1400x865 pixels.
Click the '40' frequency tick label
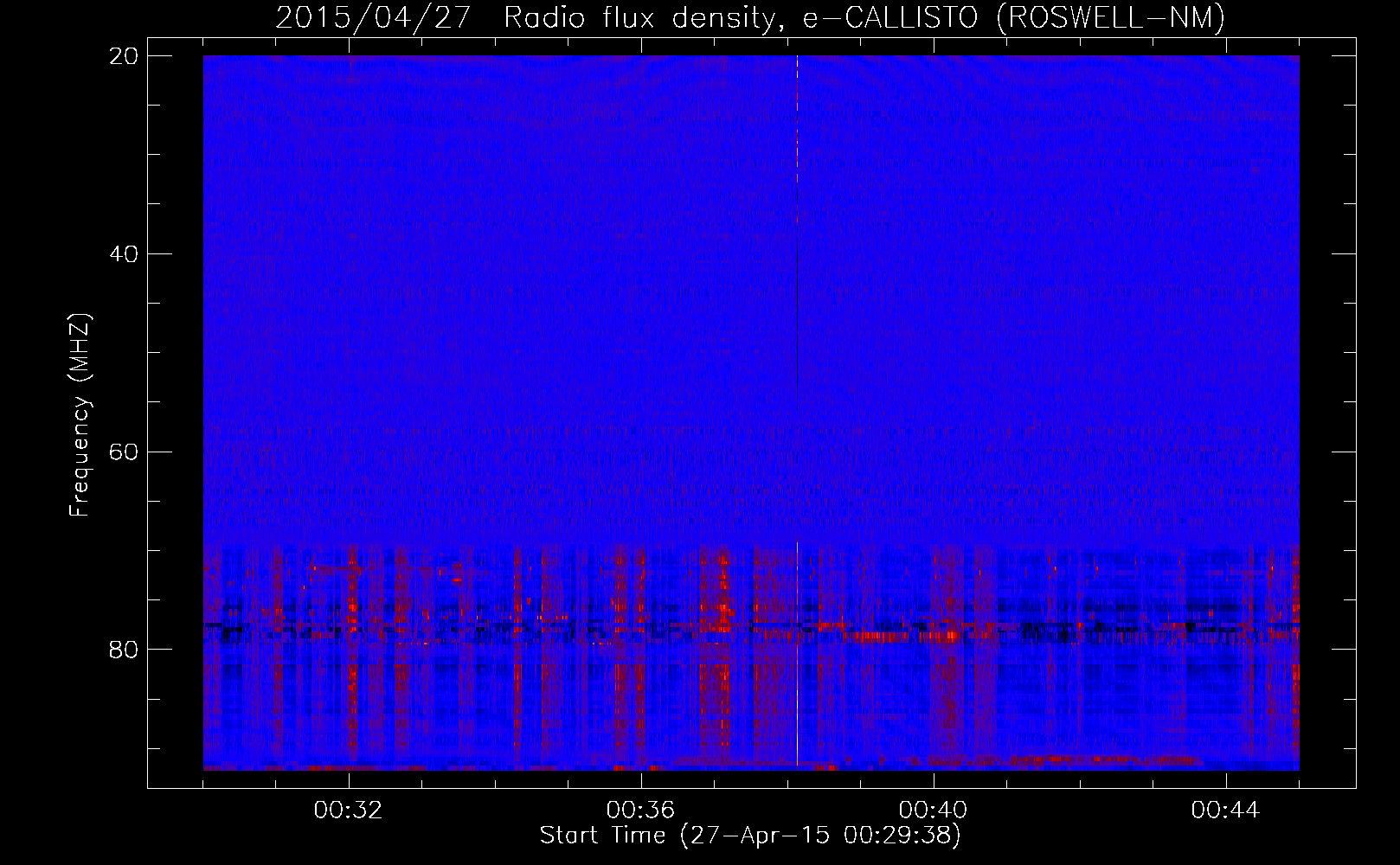point(124,254)
